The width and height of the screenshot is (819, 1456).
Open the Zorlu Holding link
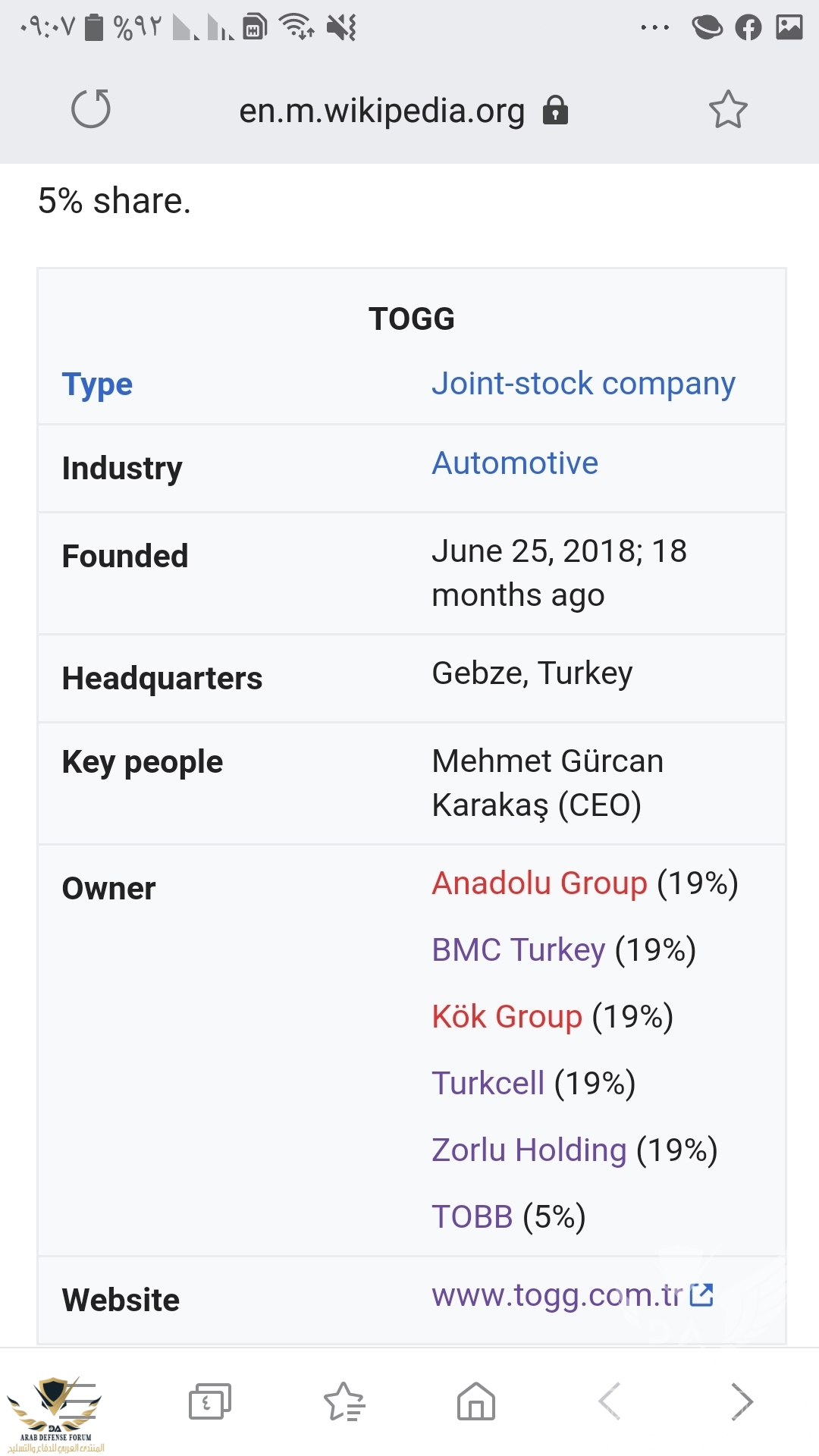[x=529, y=1150]
